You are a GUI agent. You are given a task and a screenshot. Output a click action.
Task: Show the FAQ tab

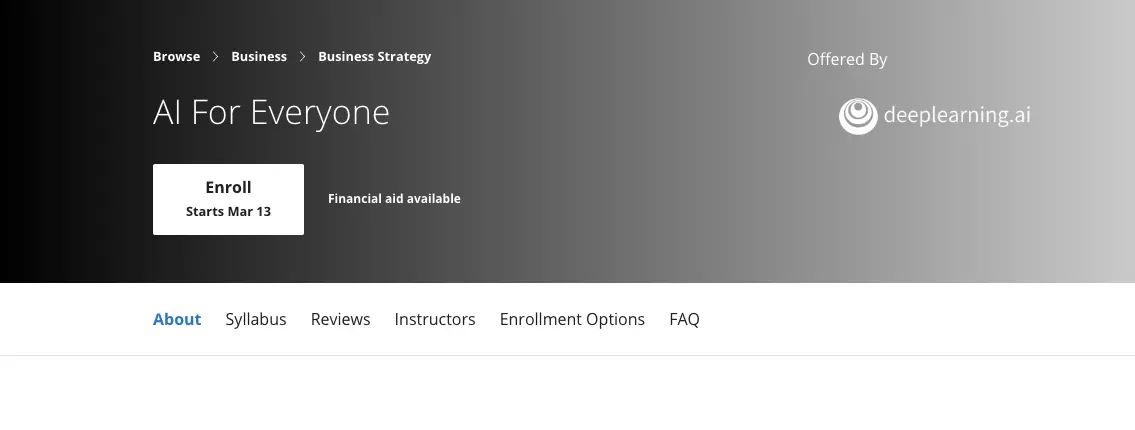pos(684,319)
